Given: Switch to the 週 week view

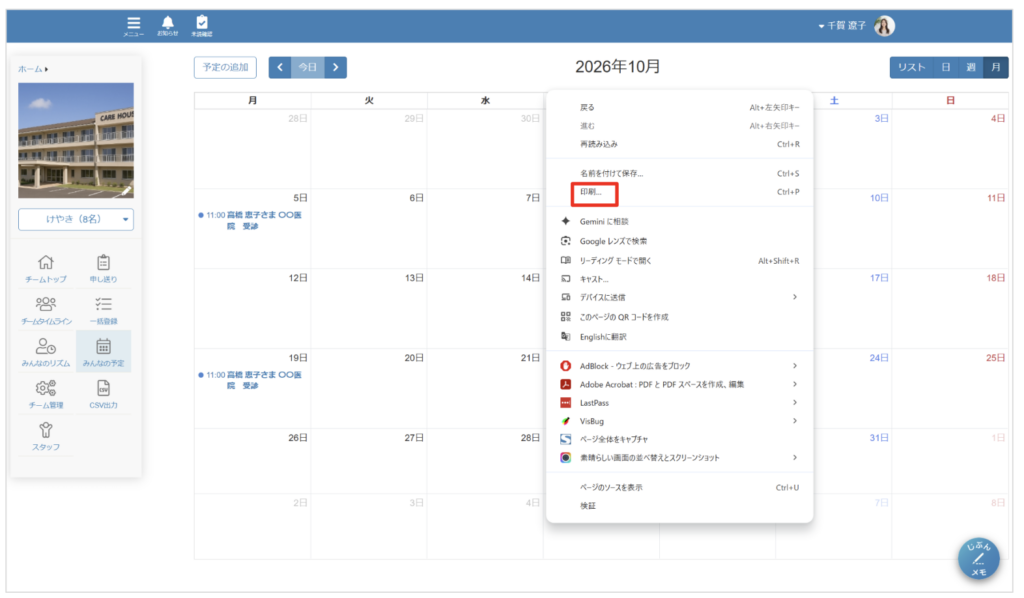Looking at the screenshot, I should [971, 67].
